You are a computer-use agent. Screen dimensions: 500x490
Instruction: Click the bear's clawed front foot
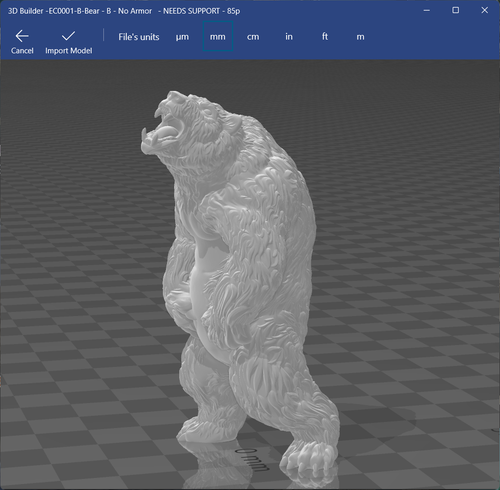308,458
